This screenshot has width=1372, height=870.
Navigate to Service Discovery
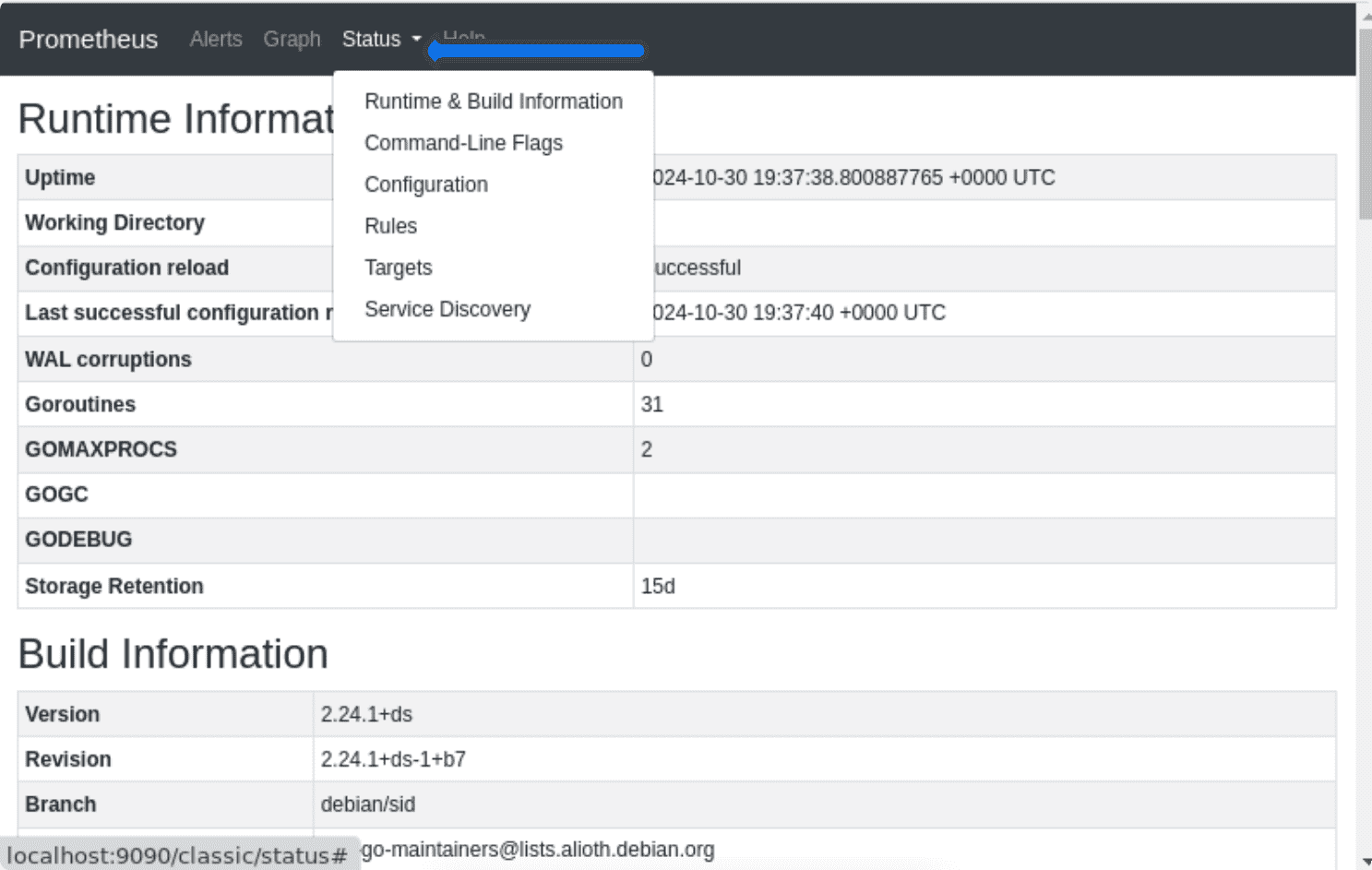[x=447, y=309]
